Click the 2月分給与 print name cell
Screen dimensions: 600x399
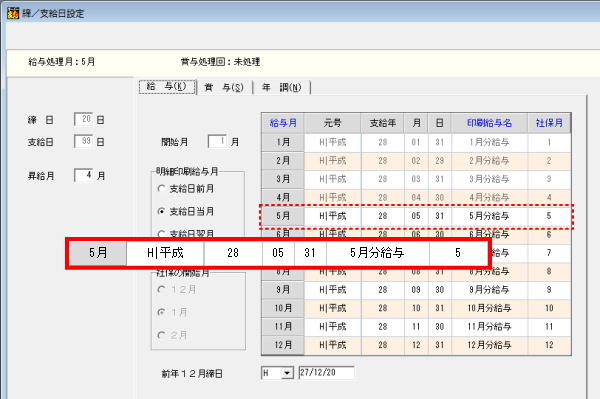489,161
